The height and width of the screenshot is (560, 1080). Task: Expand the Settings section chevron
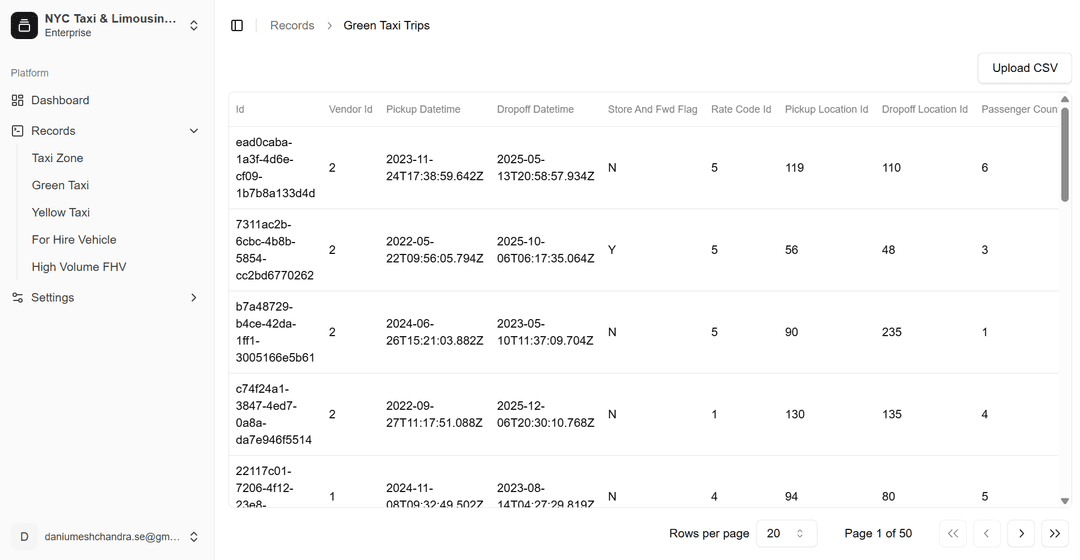pyautogui.click(x=194, y=298)
